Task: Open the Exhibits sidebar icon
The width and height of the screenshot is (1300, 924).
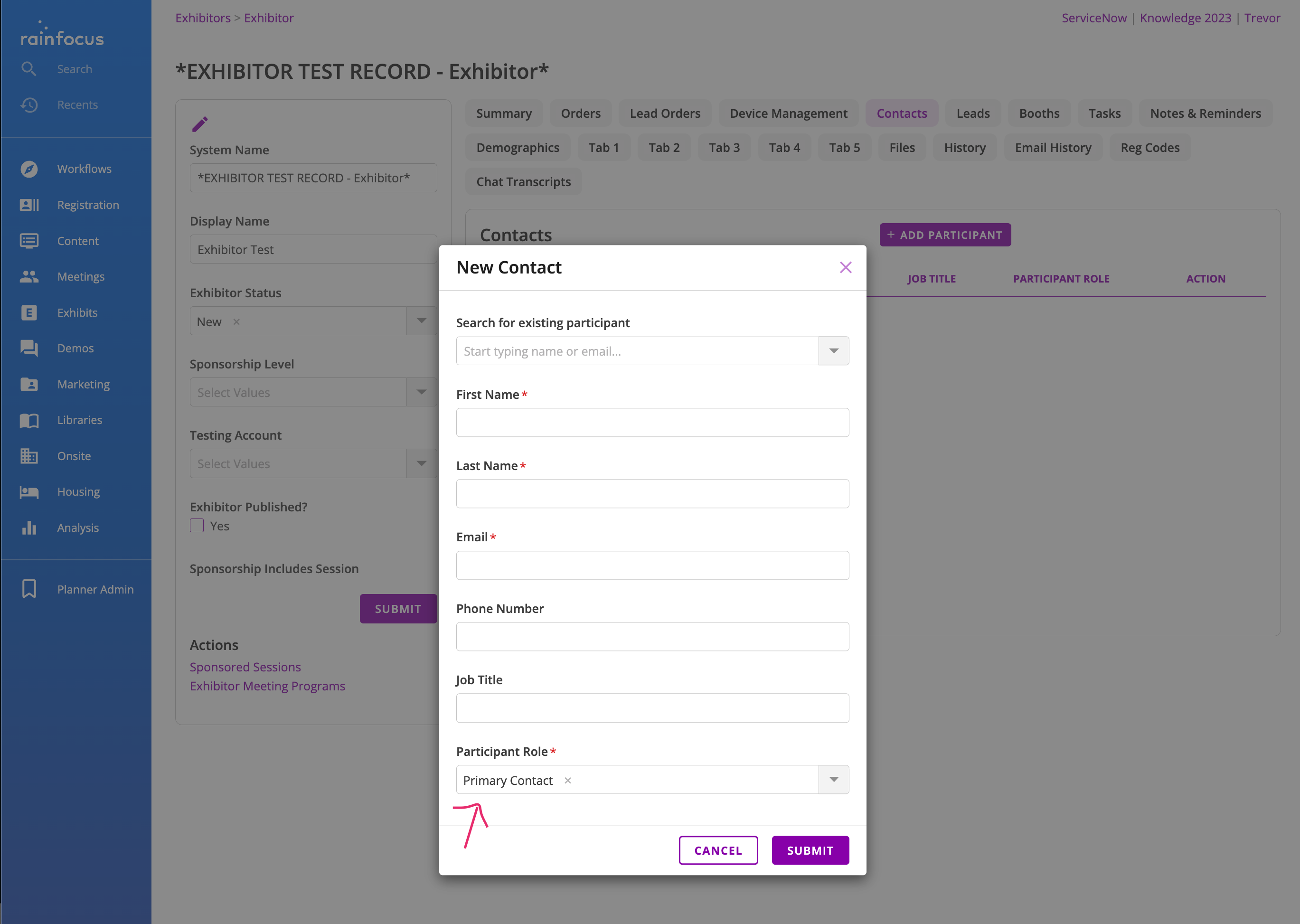Action: pos(29,312)
